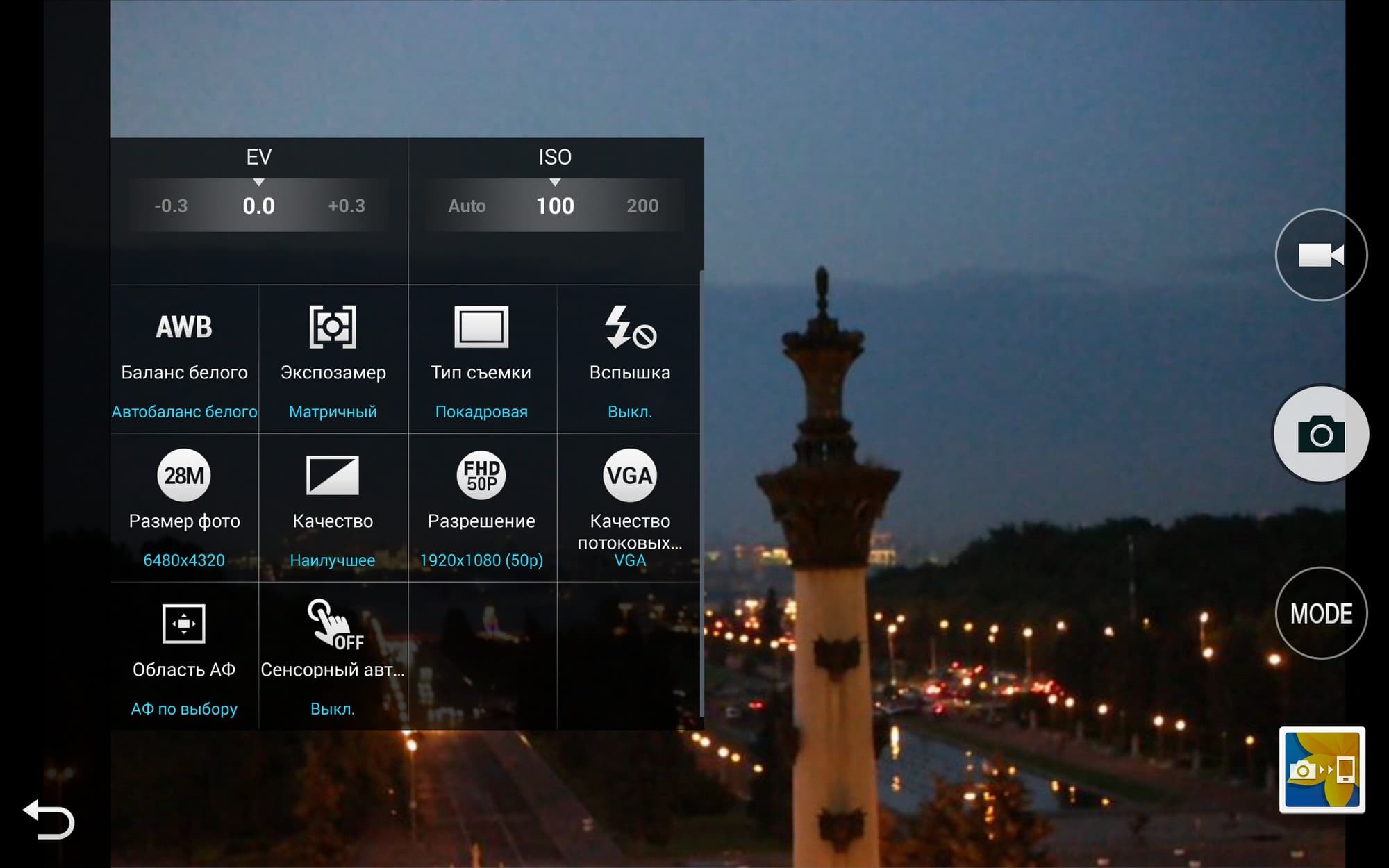Select EV value -0.3

pyautogui.click(x=171, y=206)
